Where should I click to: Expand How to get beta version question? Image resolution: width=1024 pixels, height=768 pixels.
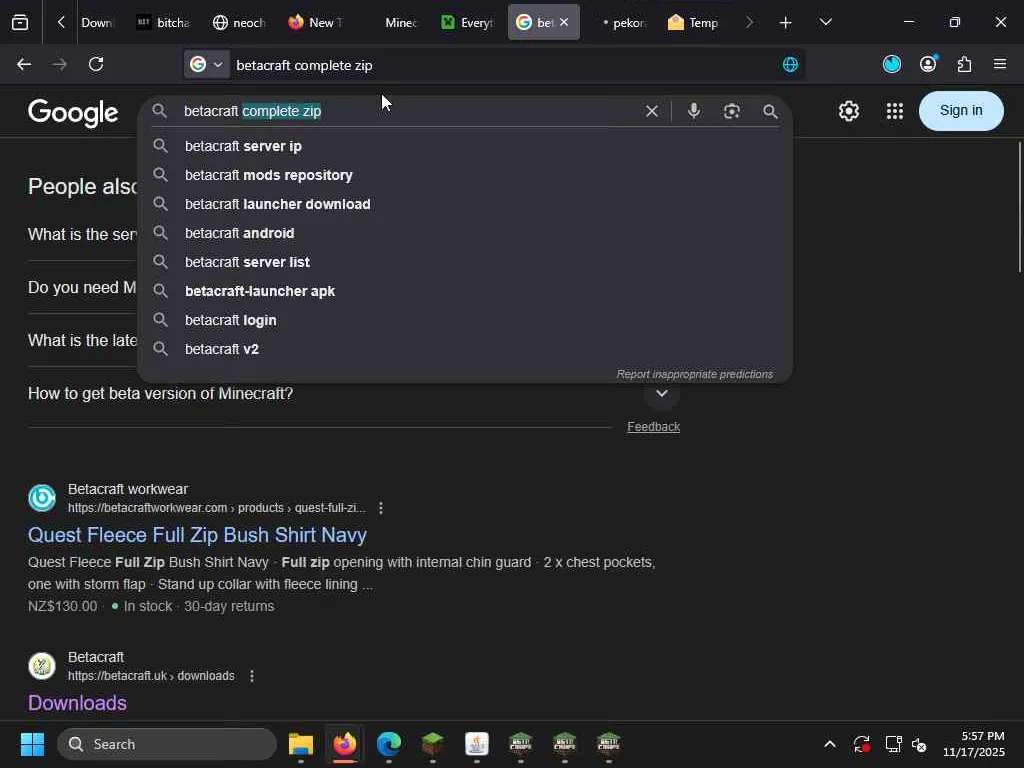pyautogui.click(x=662, y=393)
